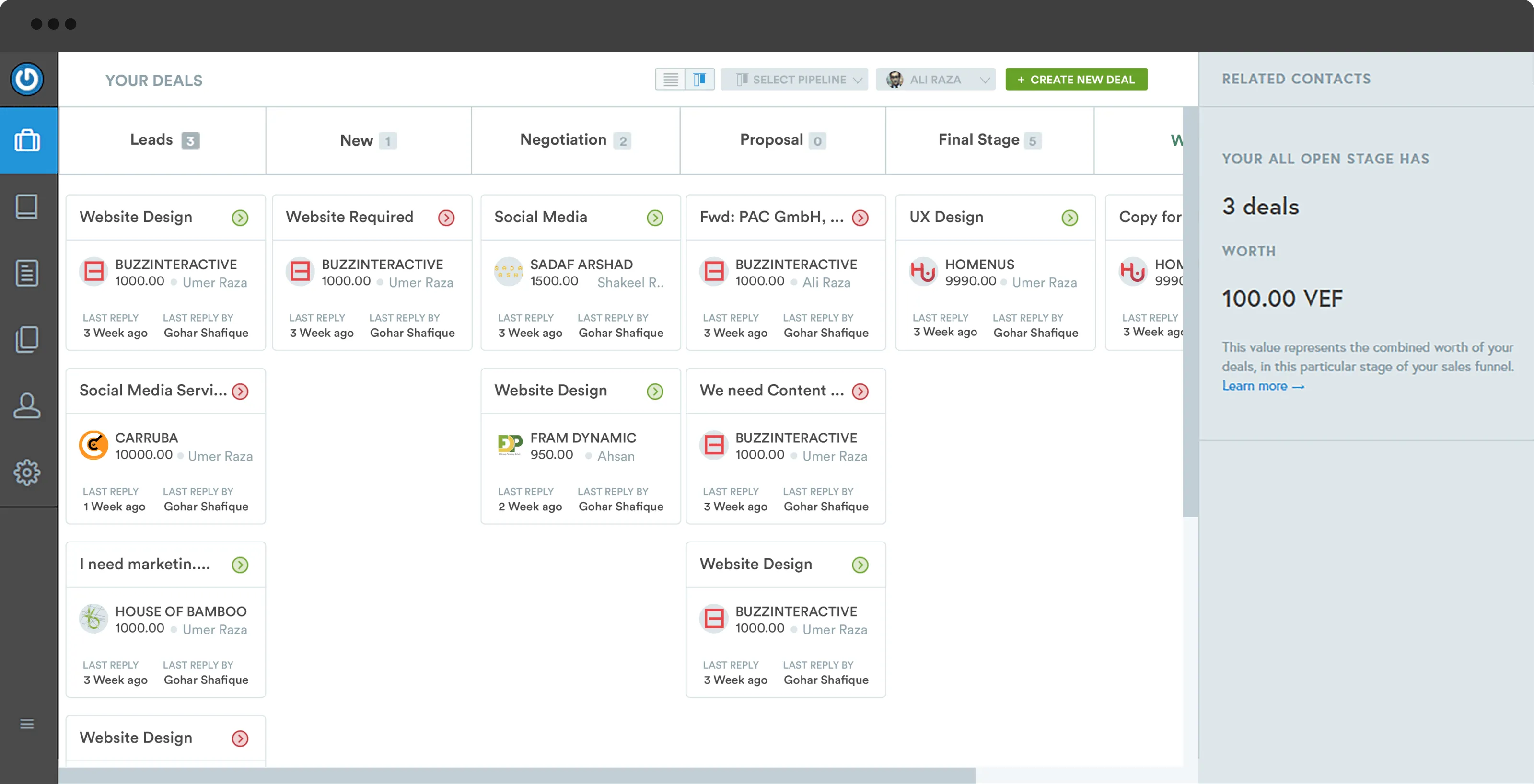Click green arrow on third Proposal Website Design card
This screenshot has width=1534, height=784.
(x=860, y=565)
